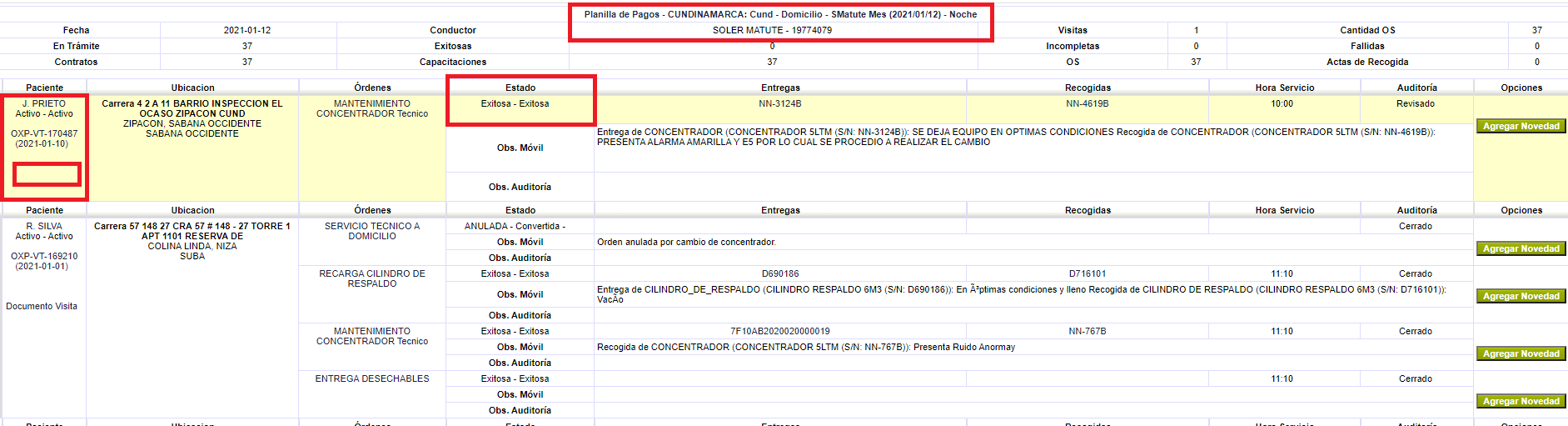Screen dimensions: 1568x426
Task: Click Agregar Novedad for the RECARGA CILINDRO DE RESPALDO order
Action: [1521, 297]
